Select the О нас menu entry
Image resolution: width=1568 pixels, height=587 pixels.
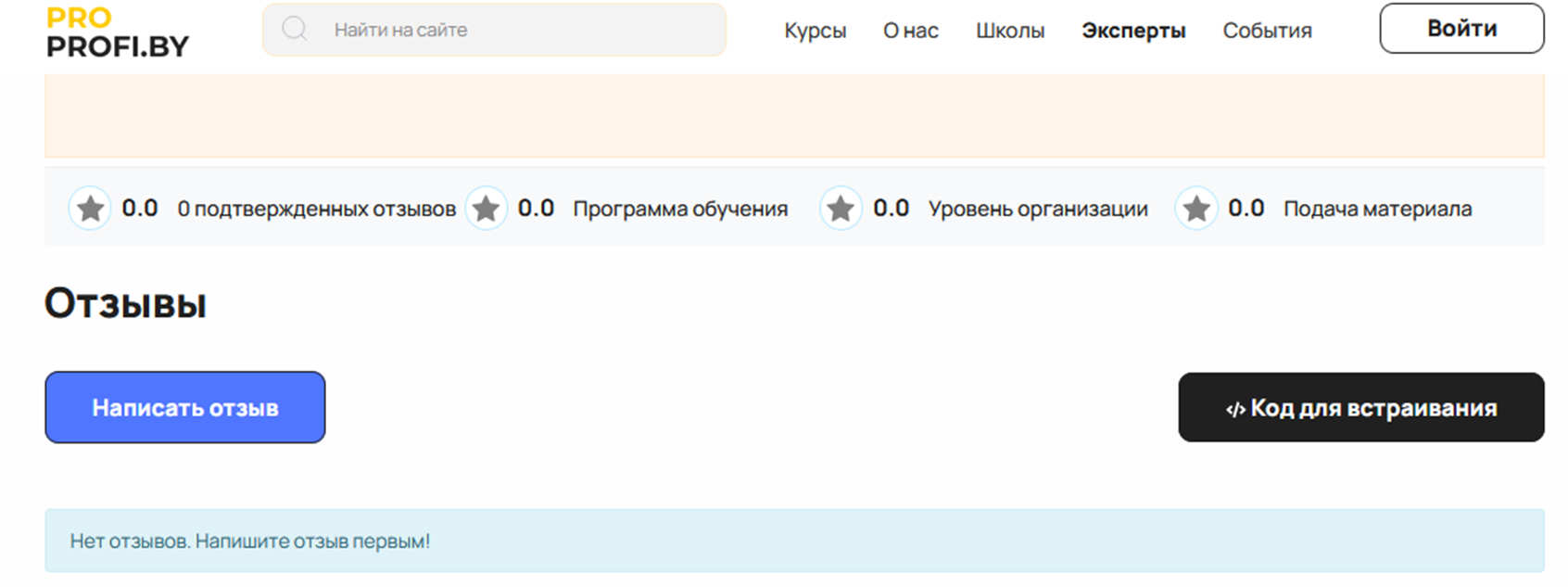(911, 30)
